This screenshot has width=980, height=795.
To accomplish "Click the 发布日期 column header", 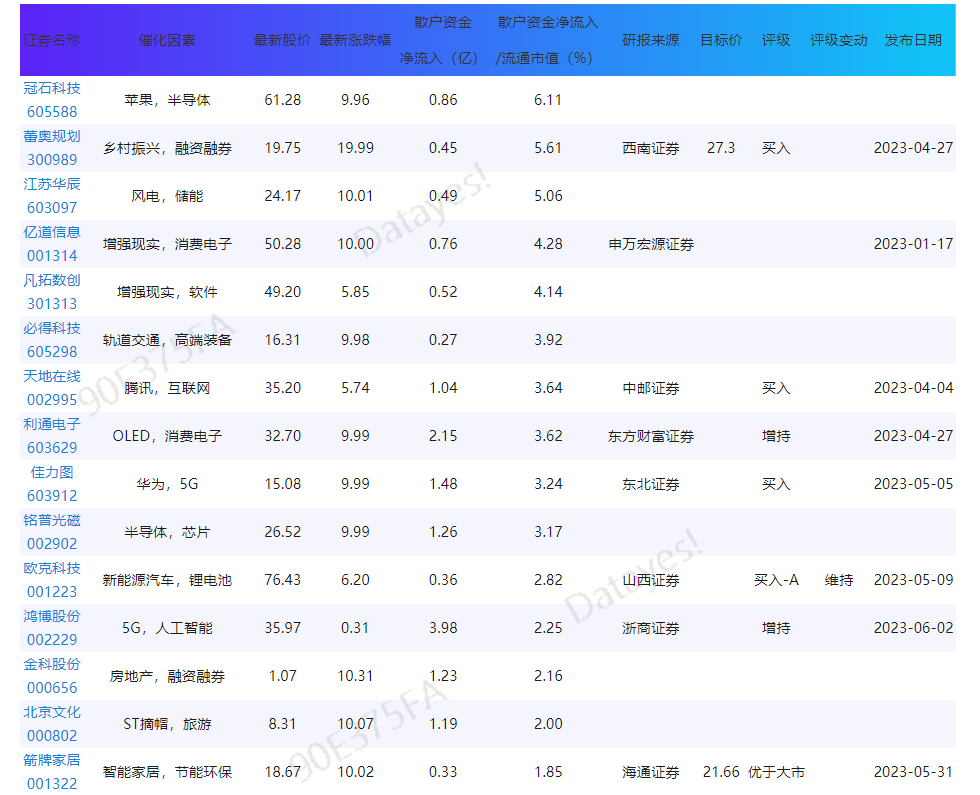I will click(913, 41).
